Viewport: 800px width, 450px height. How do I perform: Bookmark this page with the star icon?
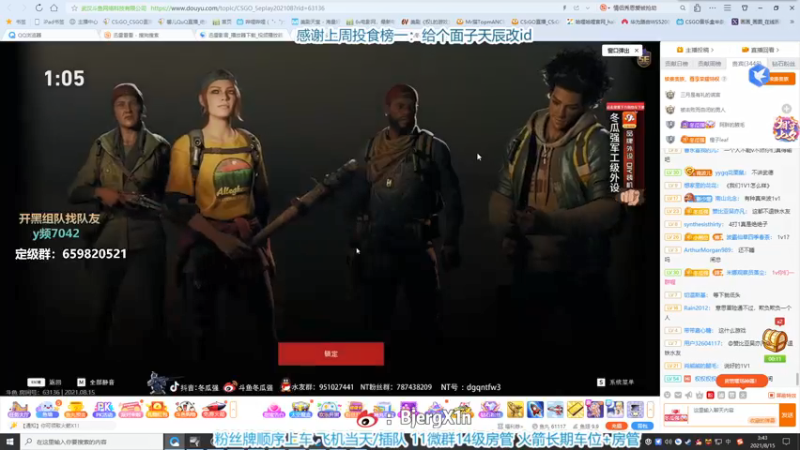click(x=74, y=8)
